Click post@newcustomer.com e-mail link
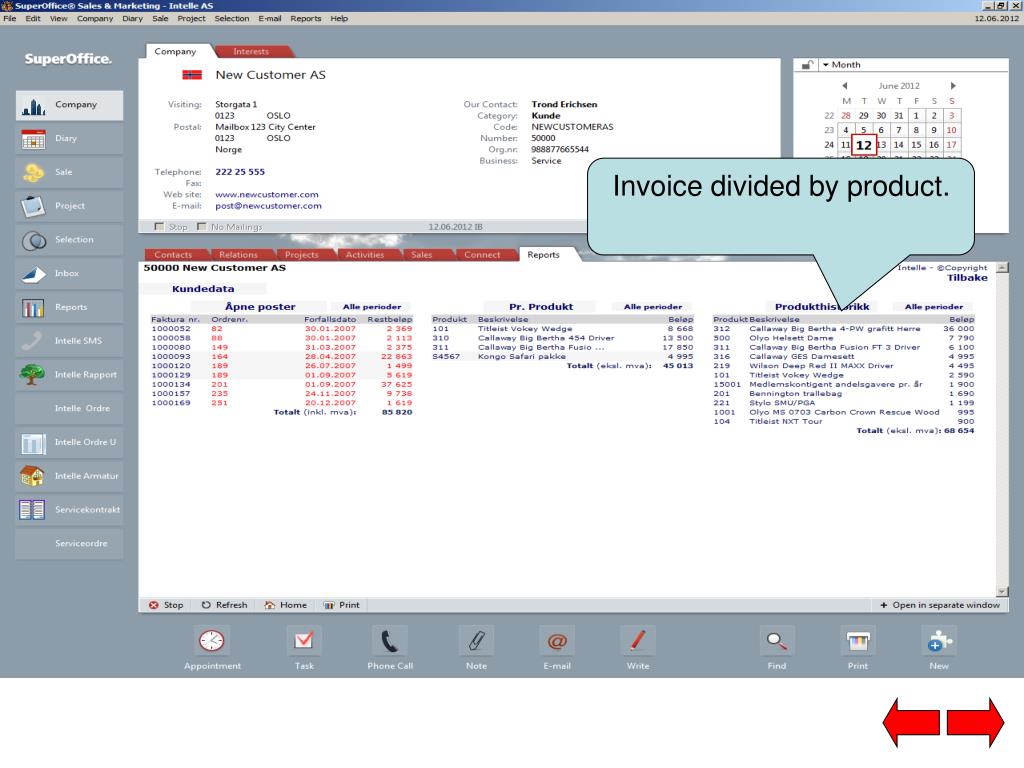The width and height of the screenshot is (1024, 768). pyautogui.click(x=268, y=206)
